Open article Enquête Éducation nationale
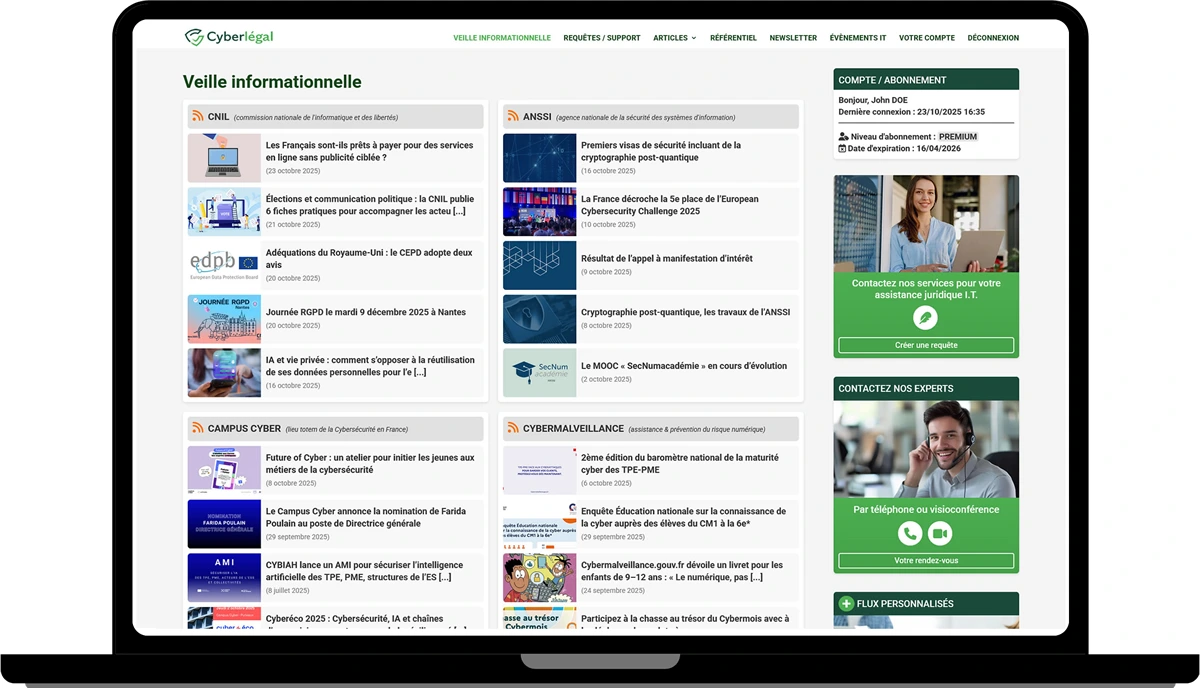 pos(684,517)
